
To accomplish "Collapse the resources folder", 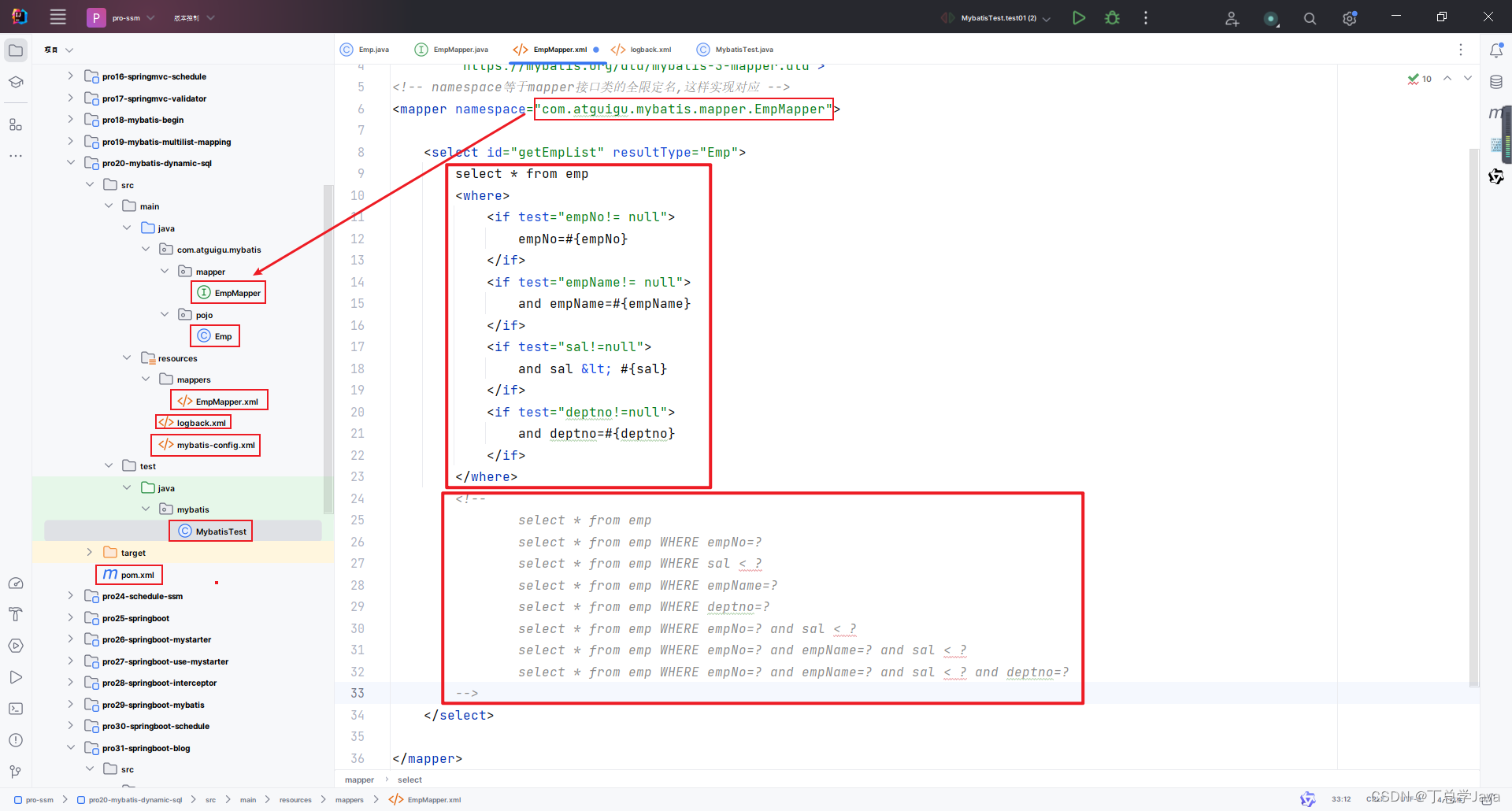I will [128, 358].
